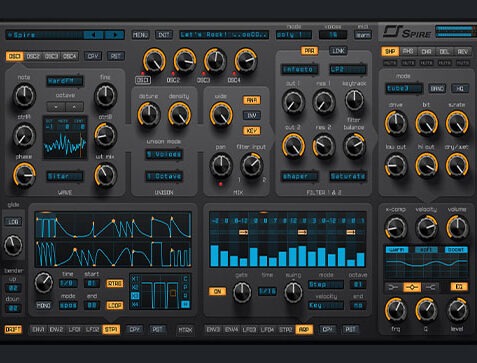This screenshot has width=477, height=363.
Task: Toggle the LOOP button
Action: [115, 305]
